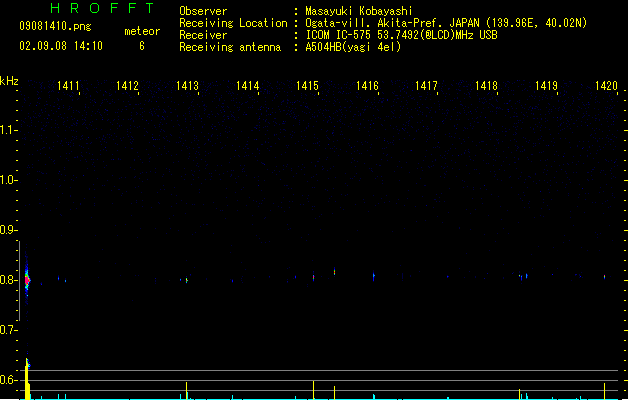Viewport: 629px width, 400px height.
Task: Click time axis label 1418
Action: [486, 86]
